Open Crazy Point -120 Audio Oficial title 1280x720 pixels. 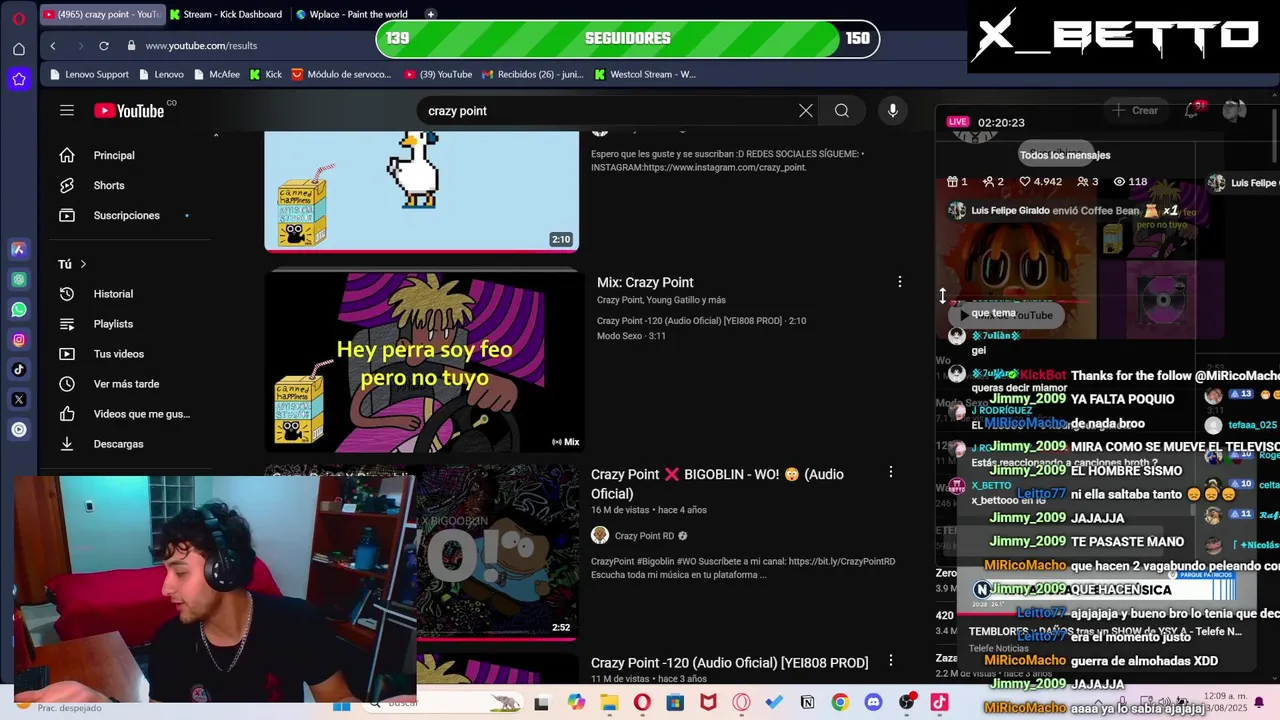click(729, 663)
